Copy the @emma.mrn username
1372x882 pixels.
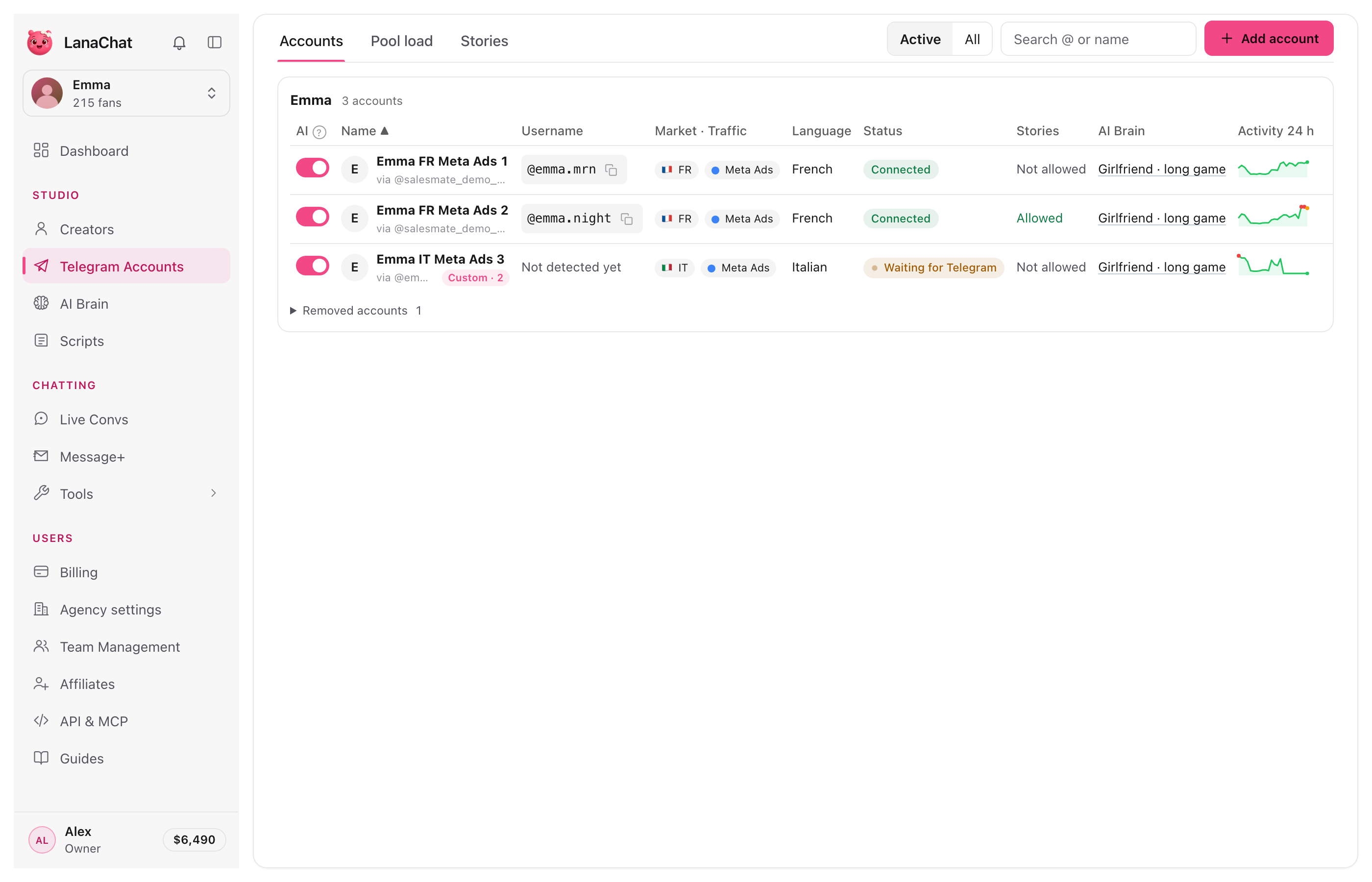611,170
